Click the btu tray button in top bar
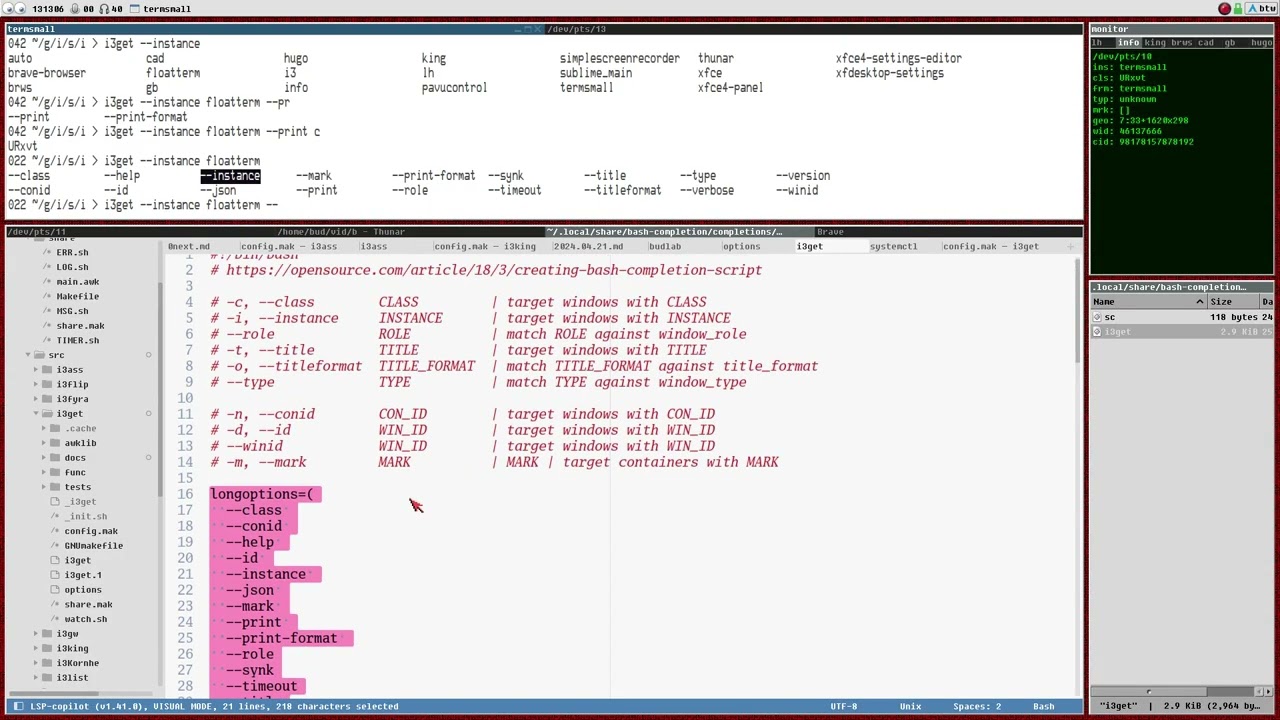Image resolution: width=1280 pixels, height=720 pixels. pyautogui.click(x=1260, y=9)
